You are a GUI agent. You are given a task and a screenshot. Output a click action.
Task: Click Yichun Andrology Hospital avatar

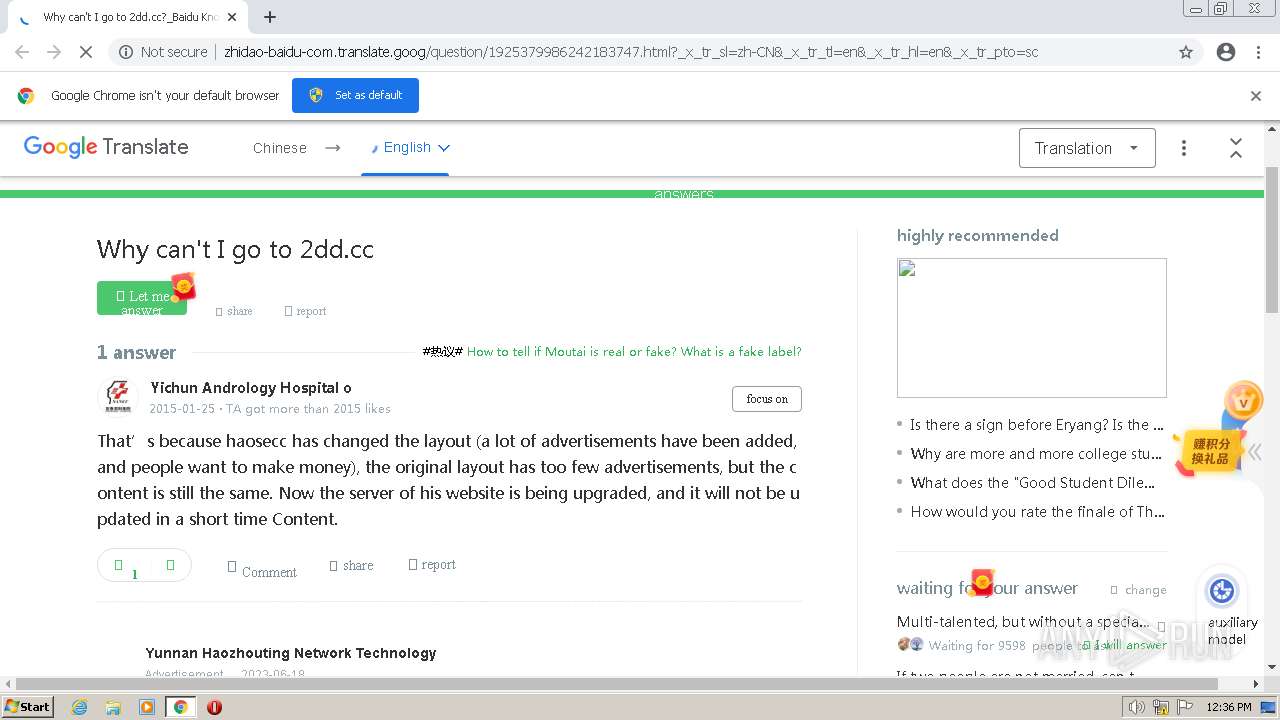119,397
